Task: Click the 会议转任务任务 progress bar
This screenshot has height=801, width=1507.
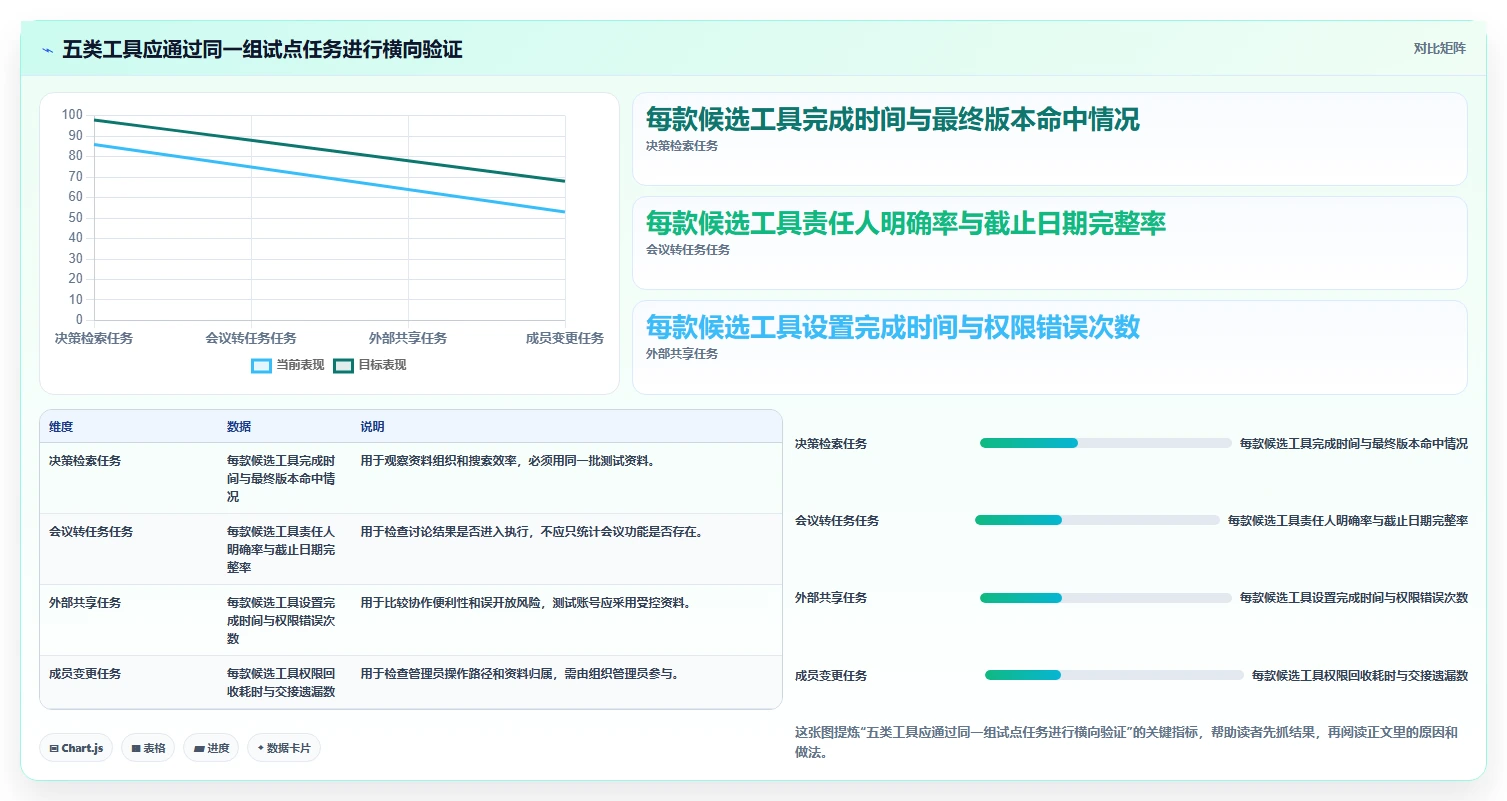Action: tap(1097, 520)
